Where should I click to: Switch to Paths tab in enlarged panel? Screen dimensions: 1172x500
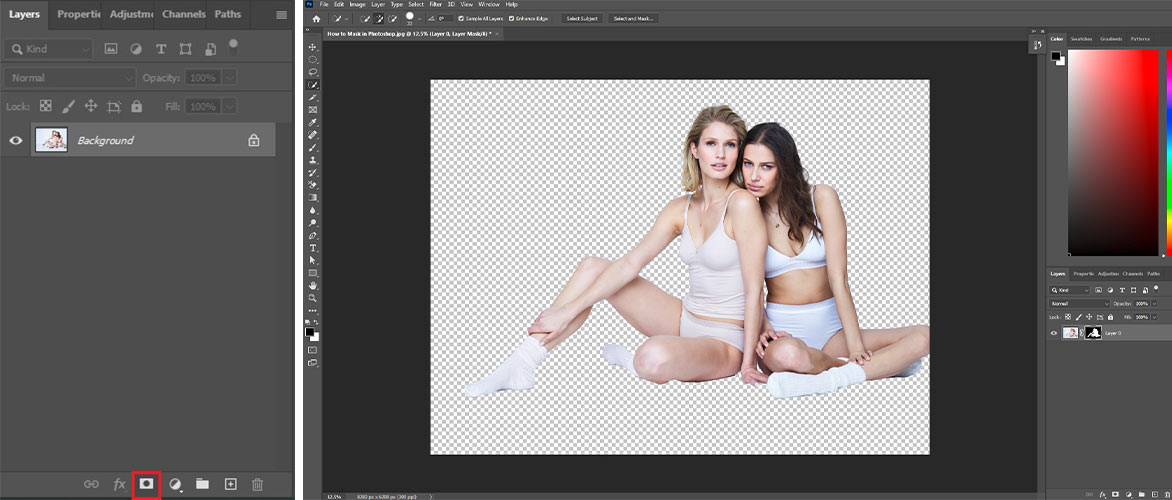pyautogui.click(x=228, y=14)
